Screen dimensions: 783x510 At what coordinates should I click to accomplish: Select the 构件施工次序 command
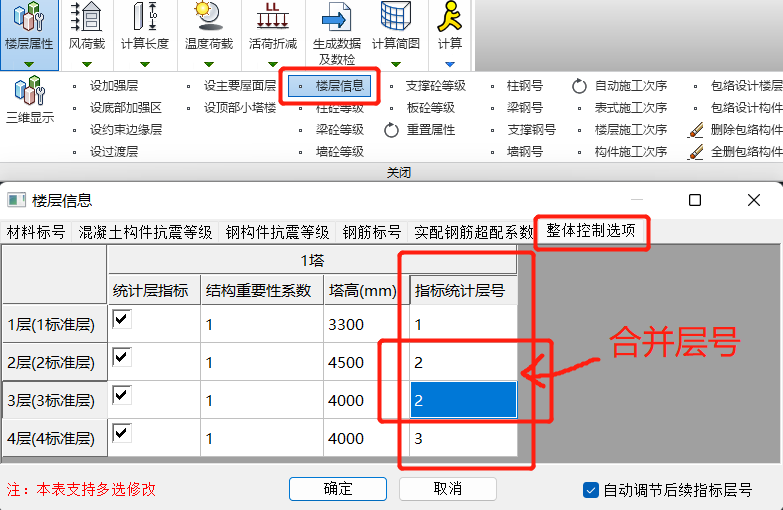631,152
